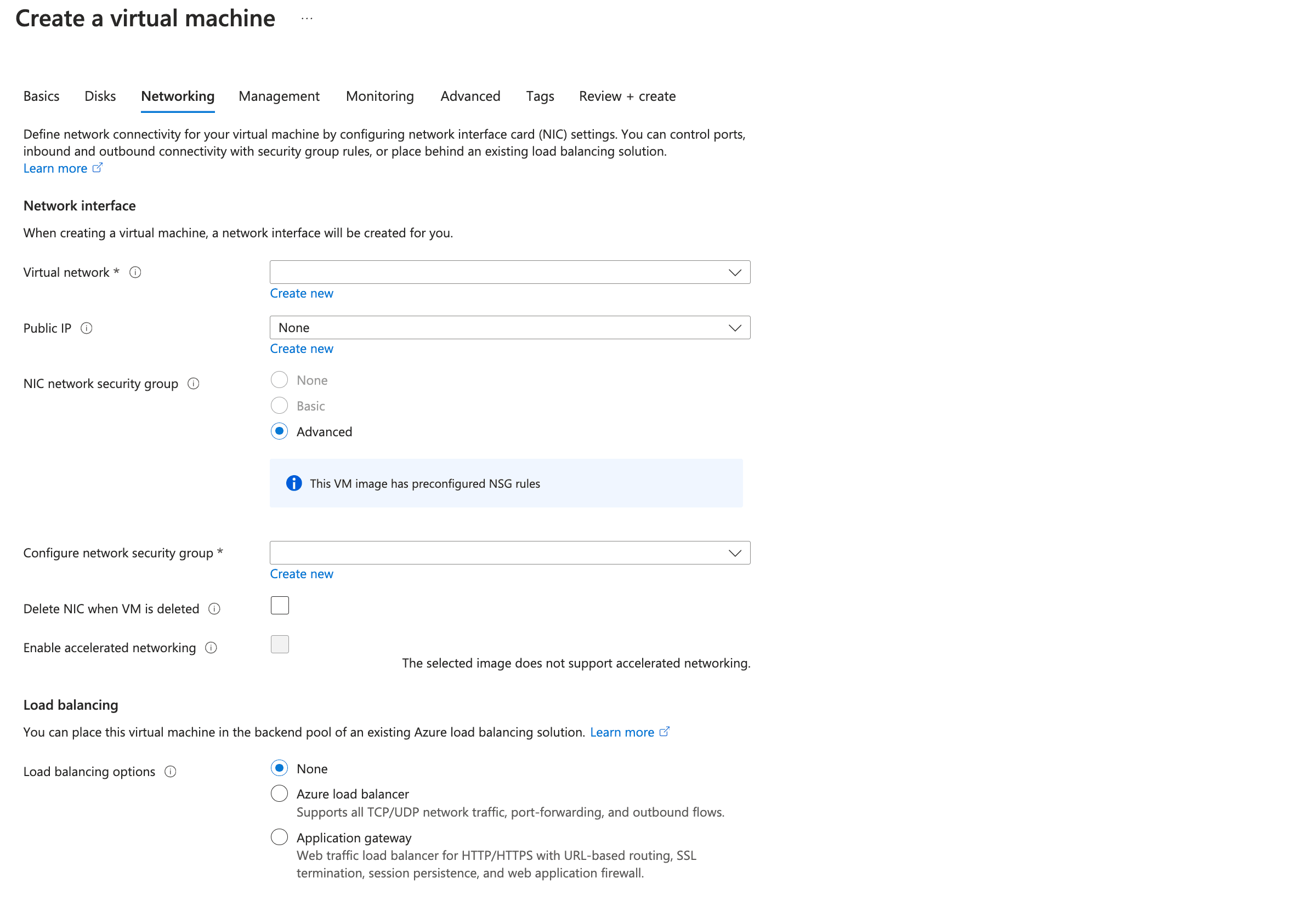The width and height of the screenshot is (1316, 901).
Task: Open the Public IP dropdown
Action: click(509, 328)
